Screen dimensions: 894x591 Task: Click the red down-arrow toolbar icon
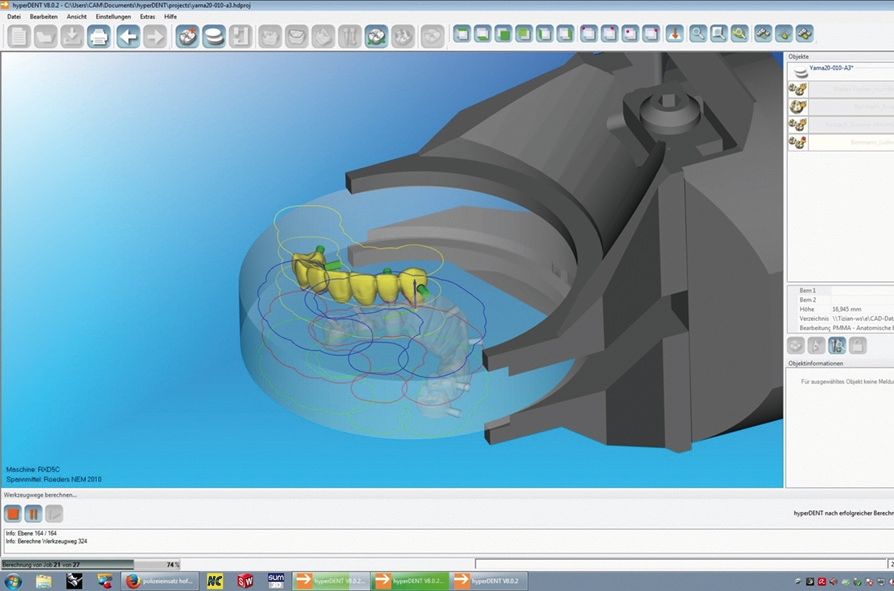(674, 34)
